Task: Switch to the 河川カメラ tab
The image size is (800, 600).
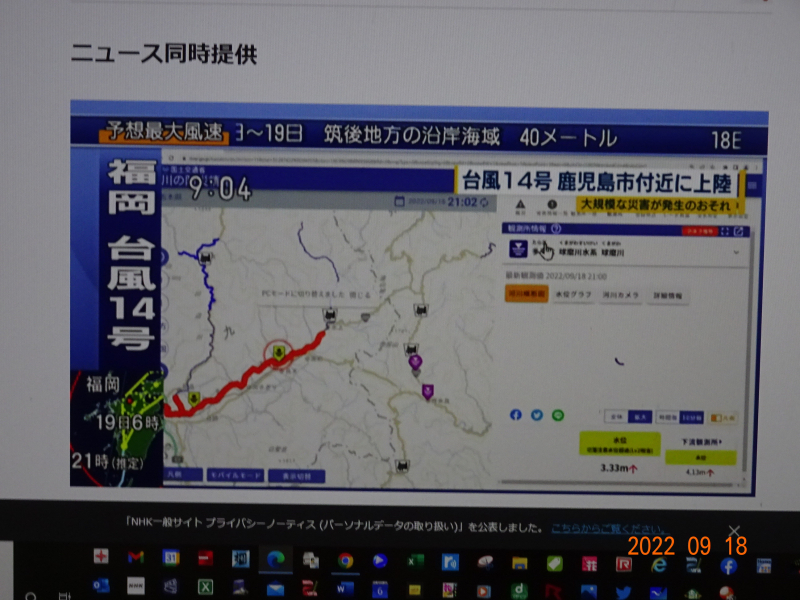Action: click(620, 295)
